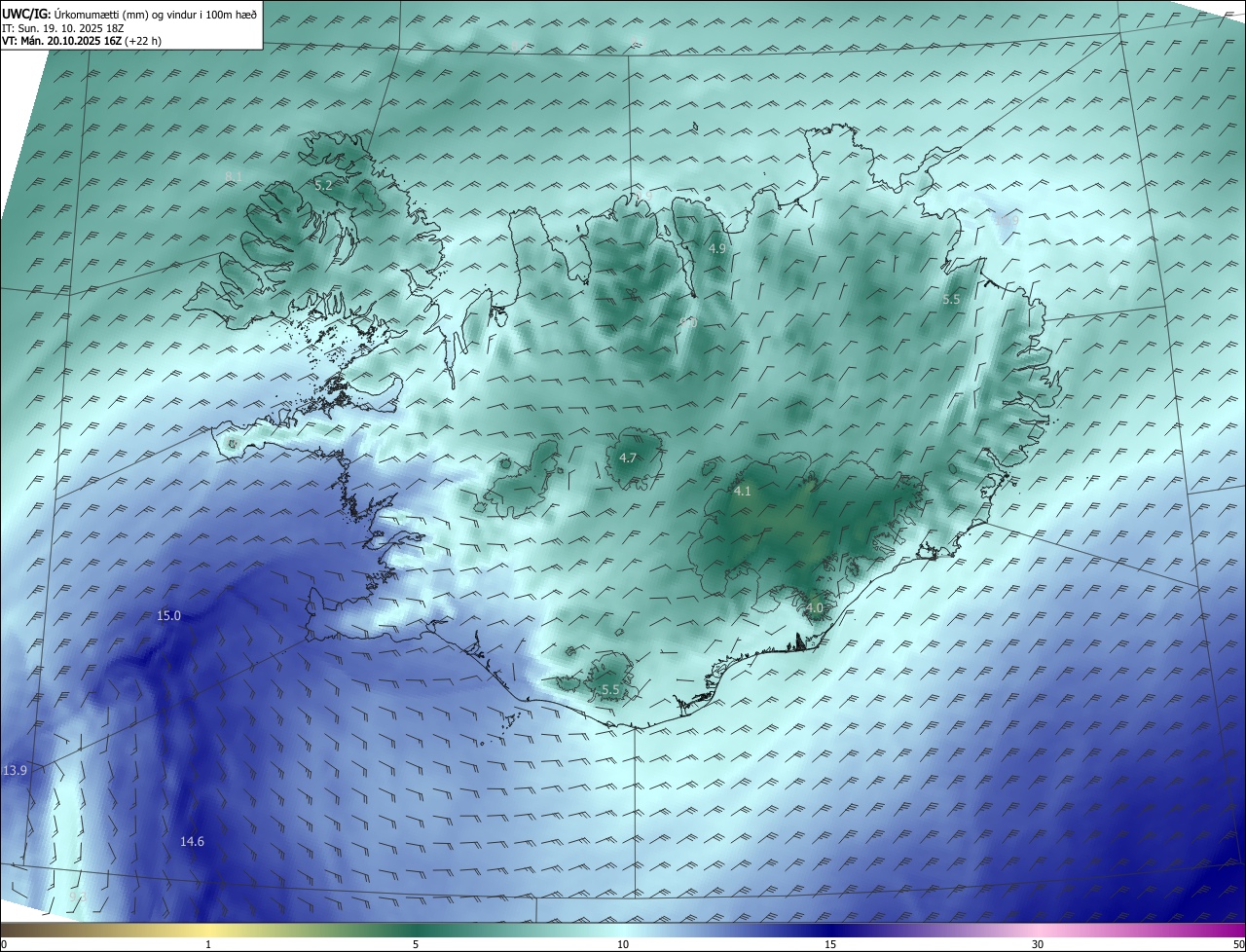Click the 15.0 value off the southwest coast

pyautogui.click(x=169, y=616)
